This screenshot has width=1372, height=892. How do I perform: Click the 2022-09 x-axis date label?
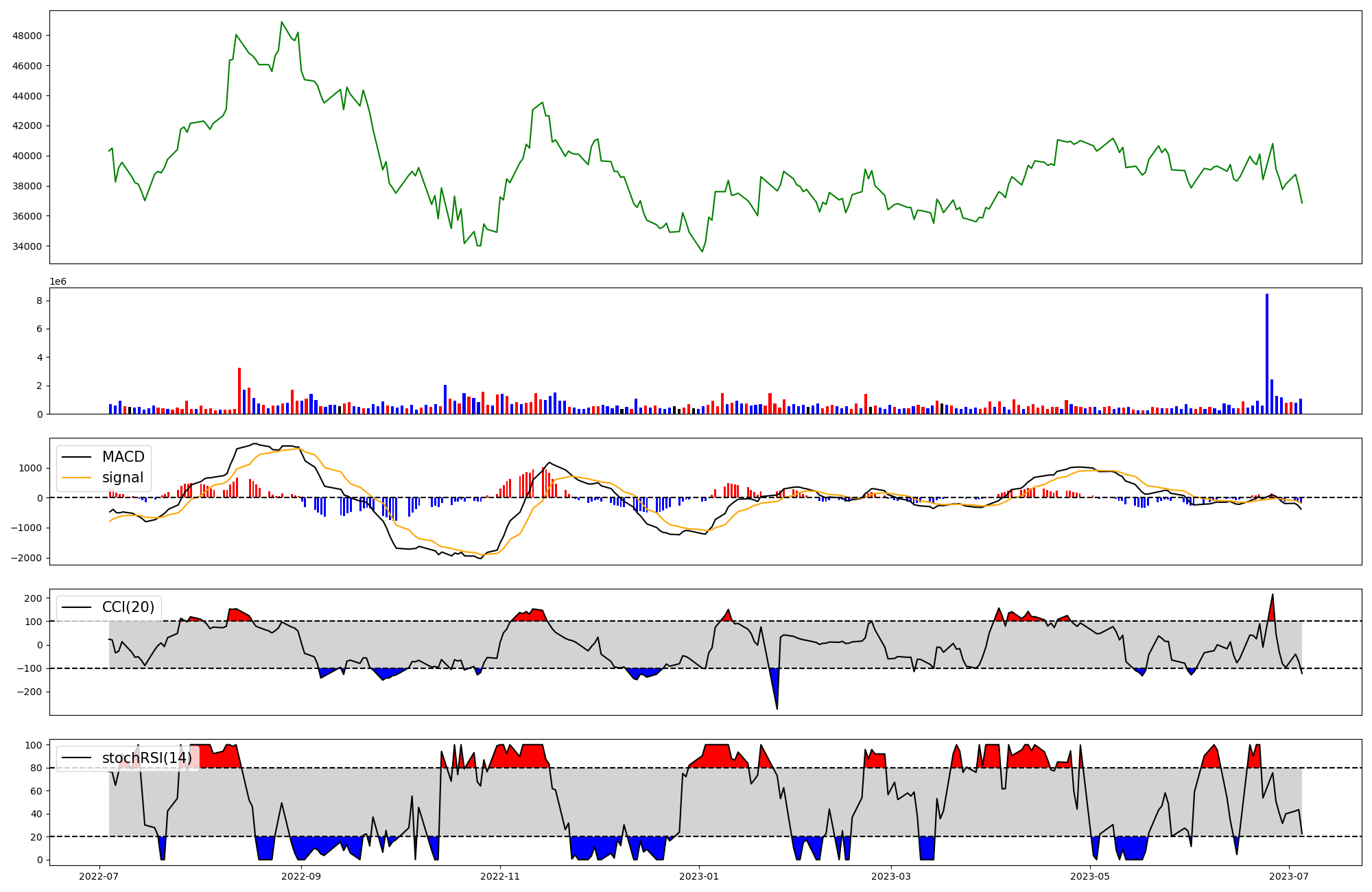300,876
